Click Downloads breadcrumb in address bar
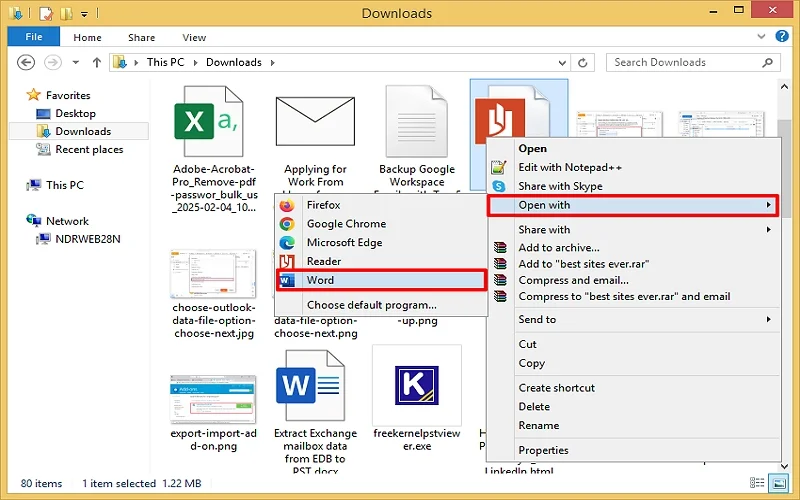The image size is (800, 500). [234, 62]
